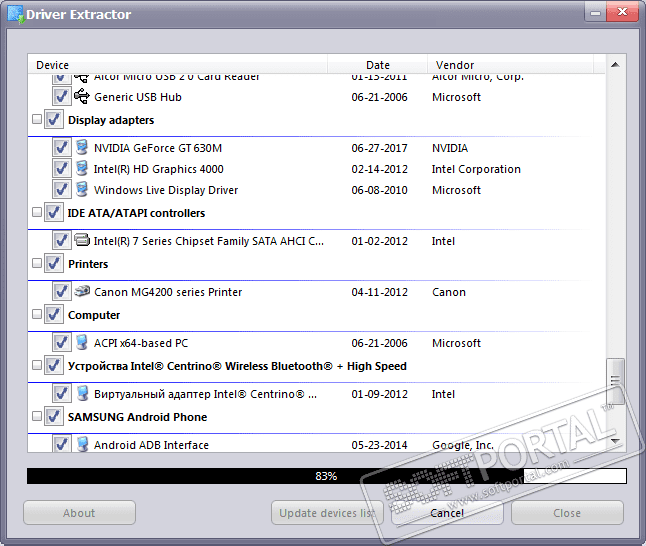Click the Windows Live Display Driver icon

(x=82, y=190)
